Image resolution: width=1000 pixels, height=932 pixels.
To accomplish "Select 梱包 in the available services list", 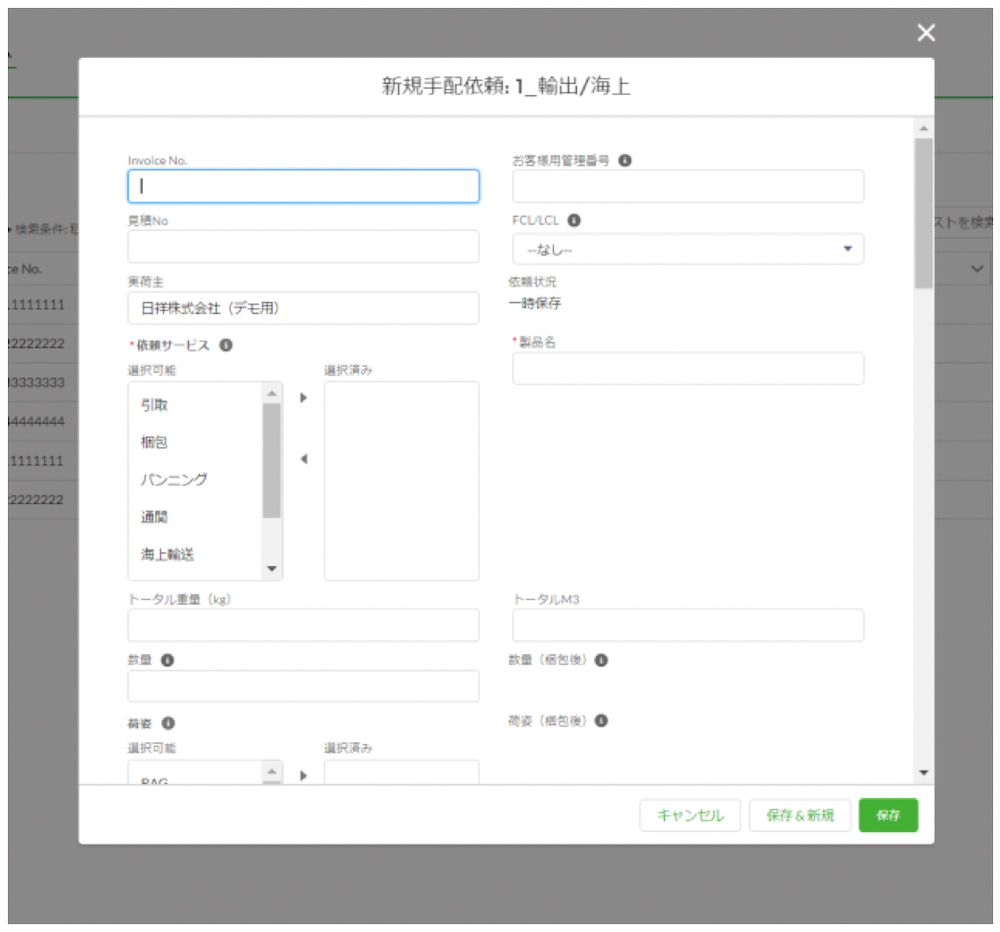I will (x=154, y=441).
